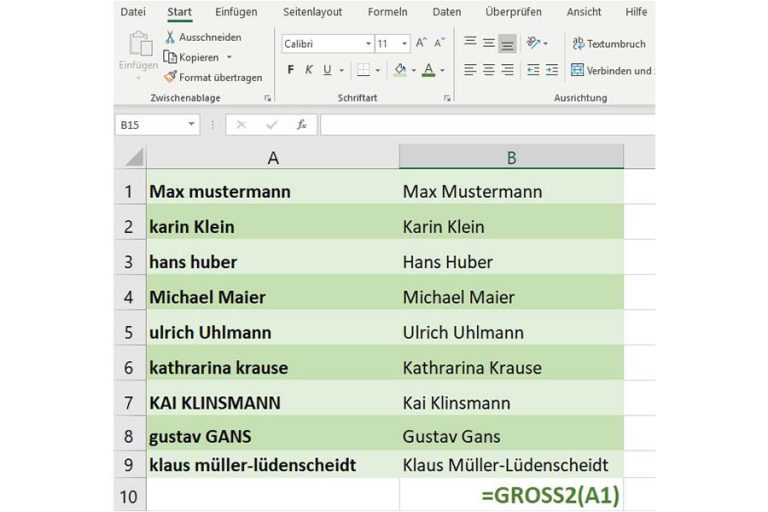Click the Kopieren icon

(x=170, y=57)
